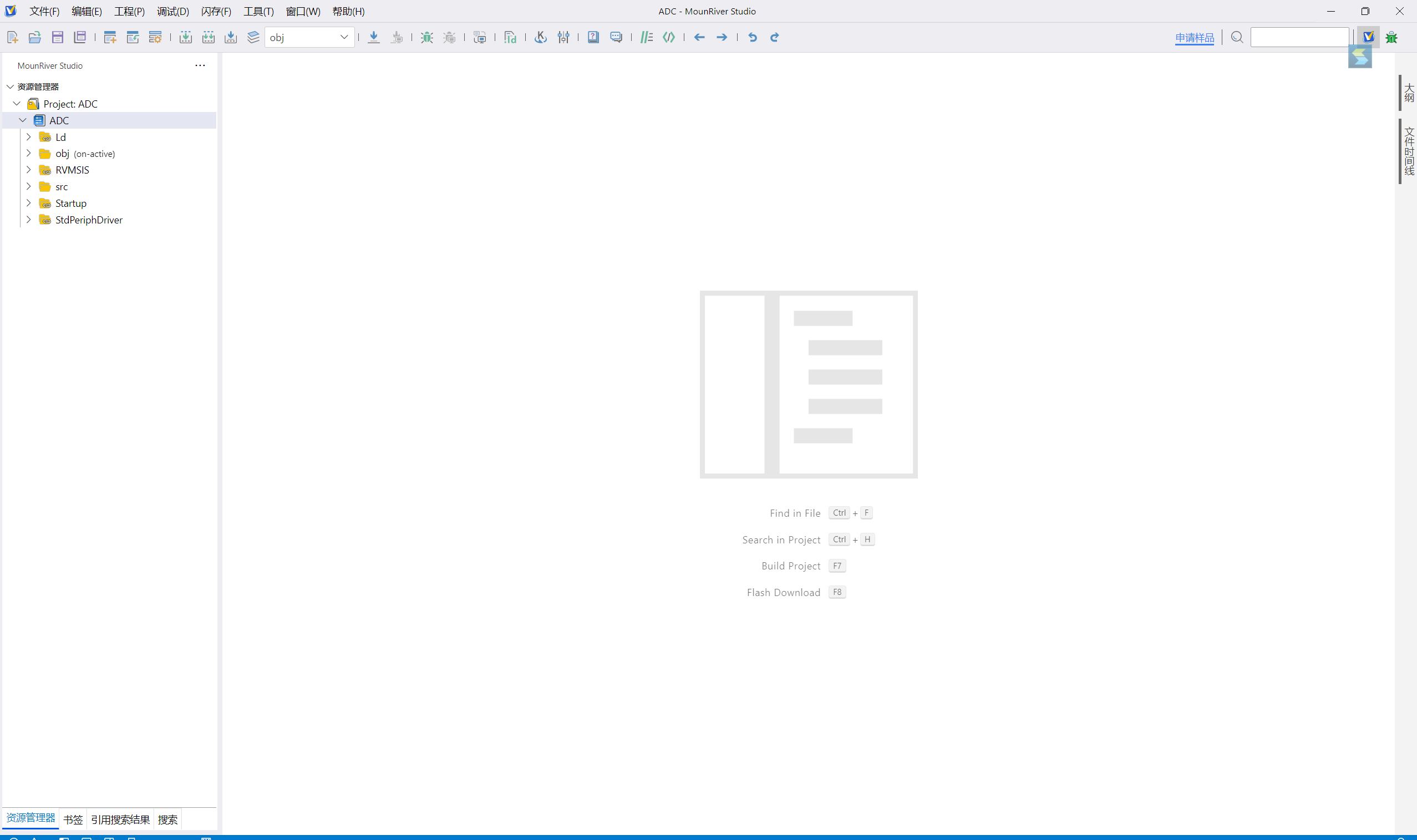
Task: Expand the src folder
Action: 29,186
